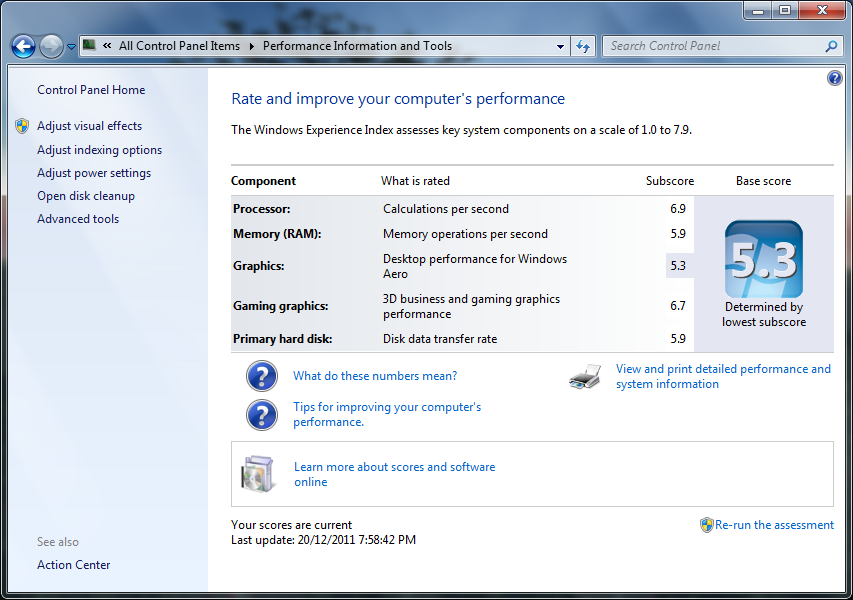The height and width of the screenshot is (600, 853).
Task: Click the Back navigation arrow button
Action: click(23, 46)
